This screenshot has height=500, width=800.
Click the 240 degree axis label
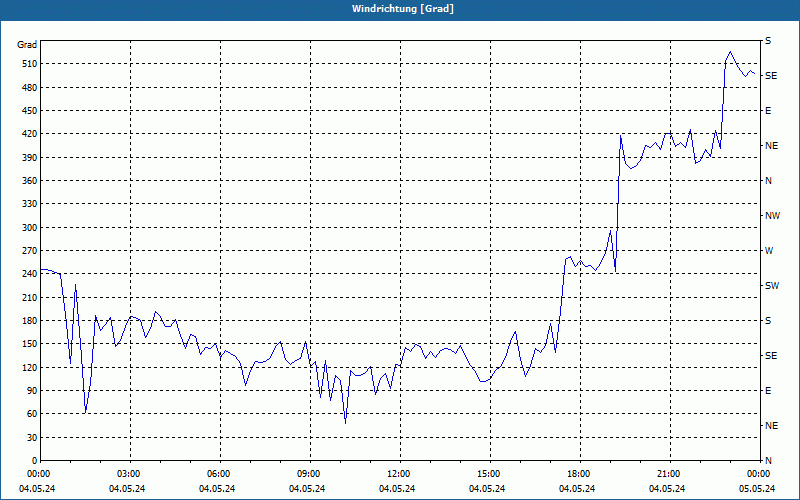[29, 274]
